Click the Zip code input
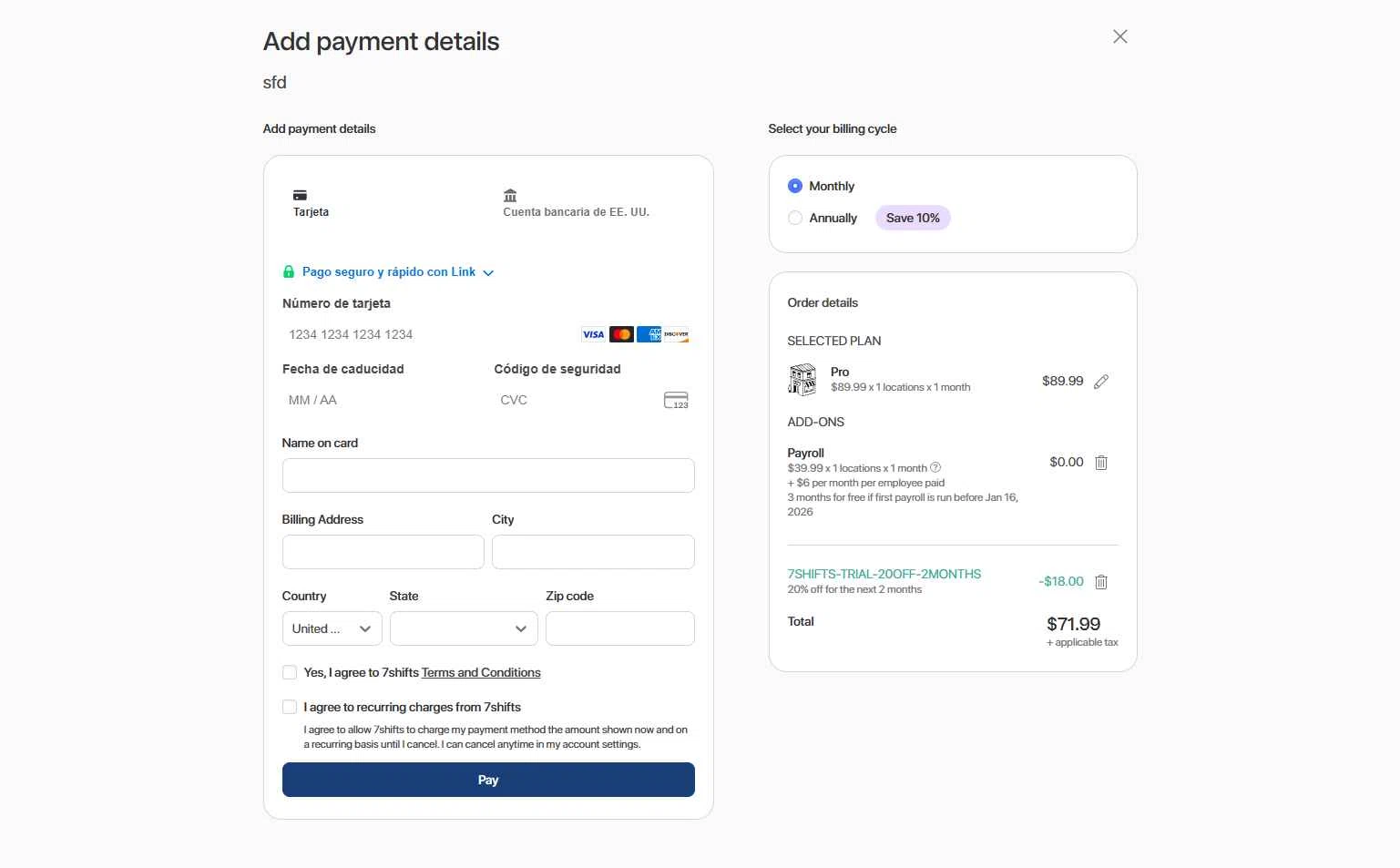The height and width of the screenshot is (868, 1400). click(x=620, y=628)
